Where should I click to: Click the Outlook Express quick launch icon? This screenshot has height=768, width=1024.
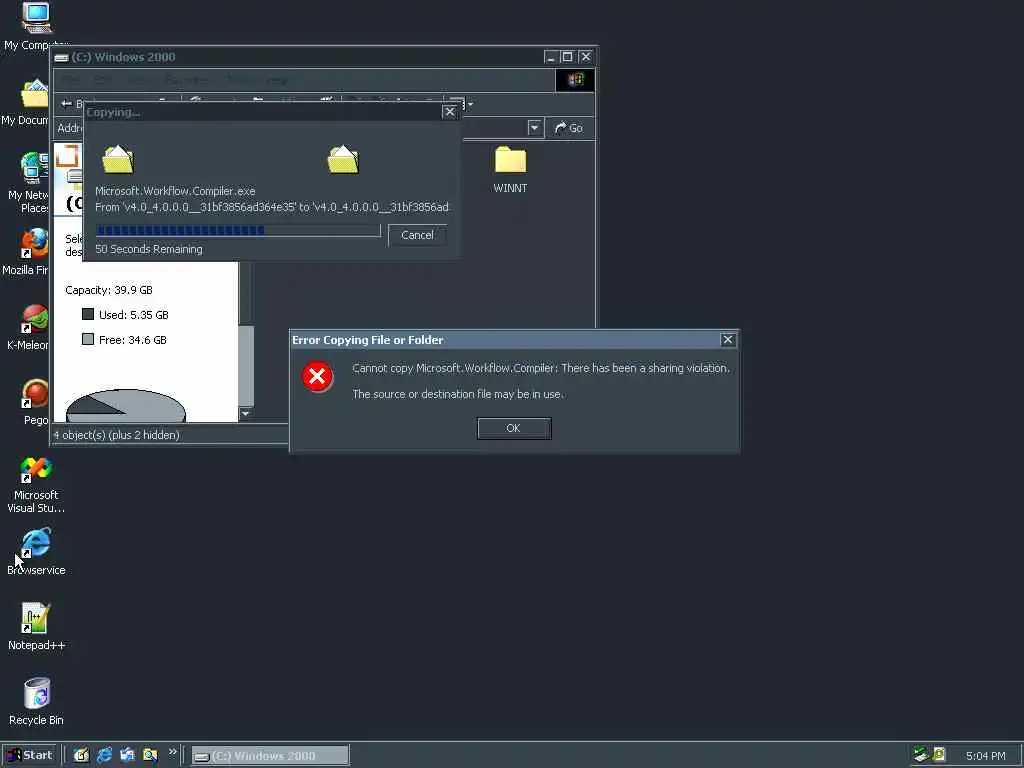tap(127, 755)
